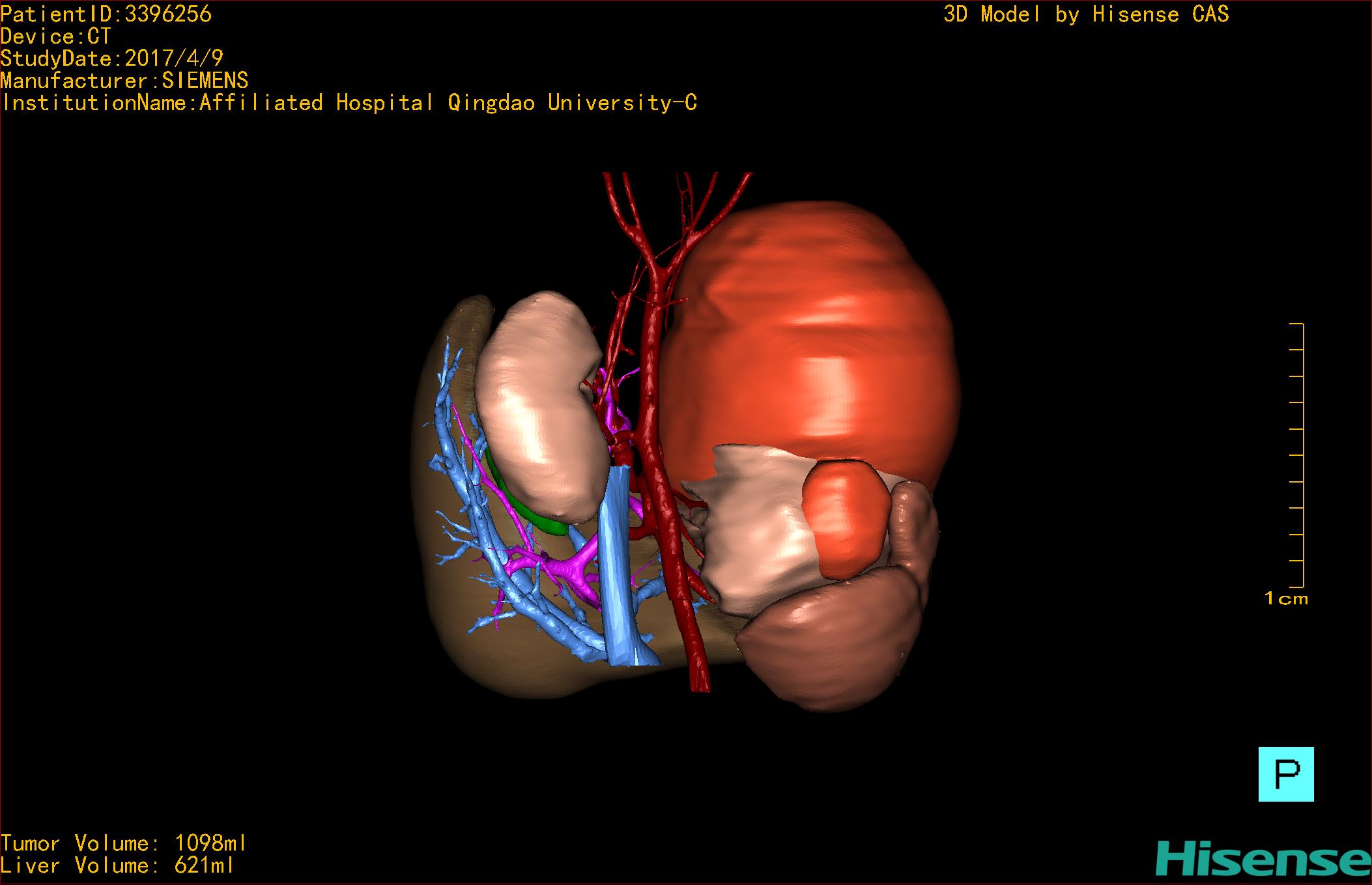Click the InstitutionName label text

[349, 103]
